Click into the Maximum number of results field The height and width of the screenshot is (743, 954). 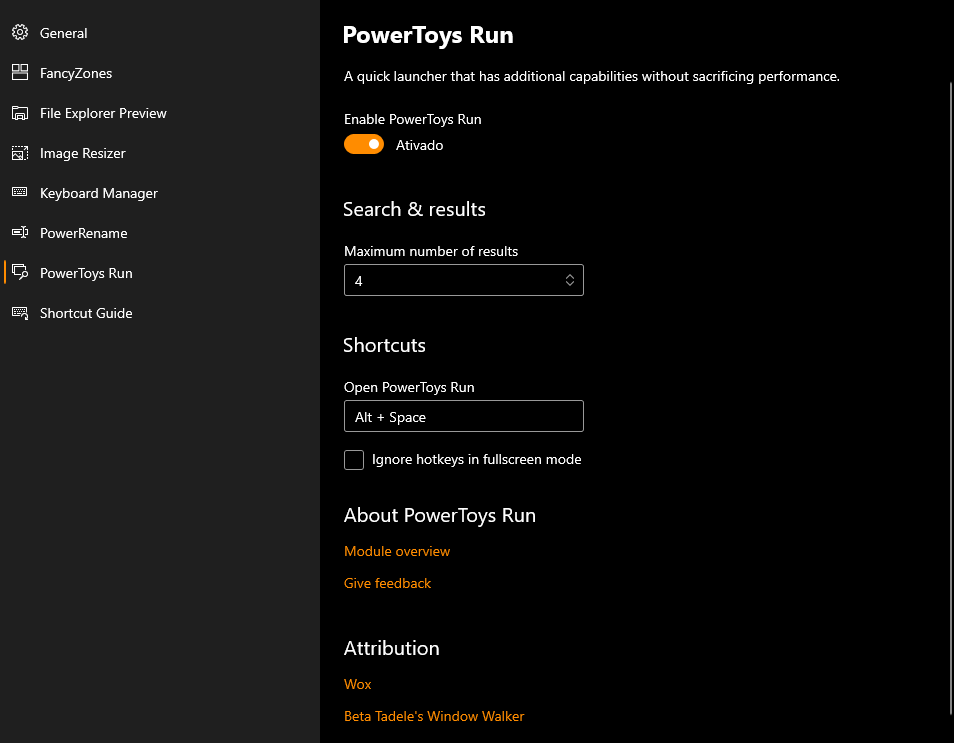(464, 280)
